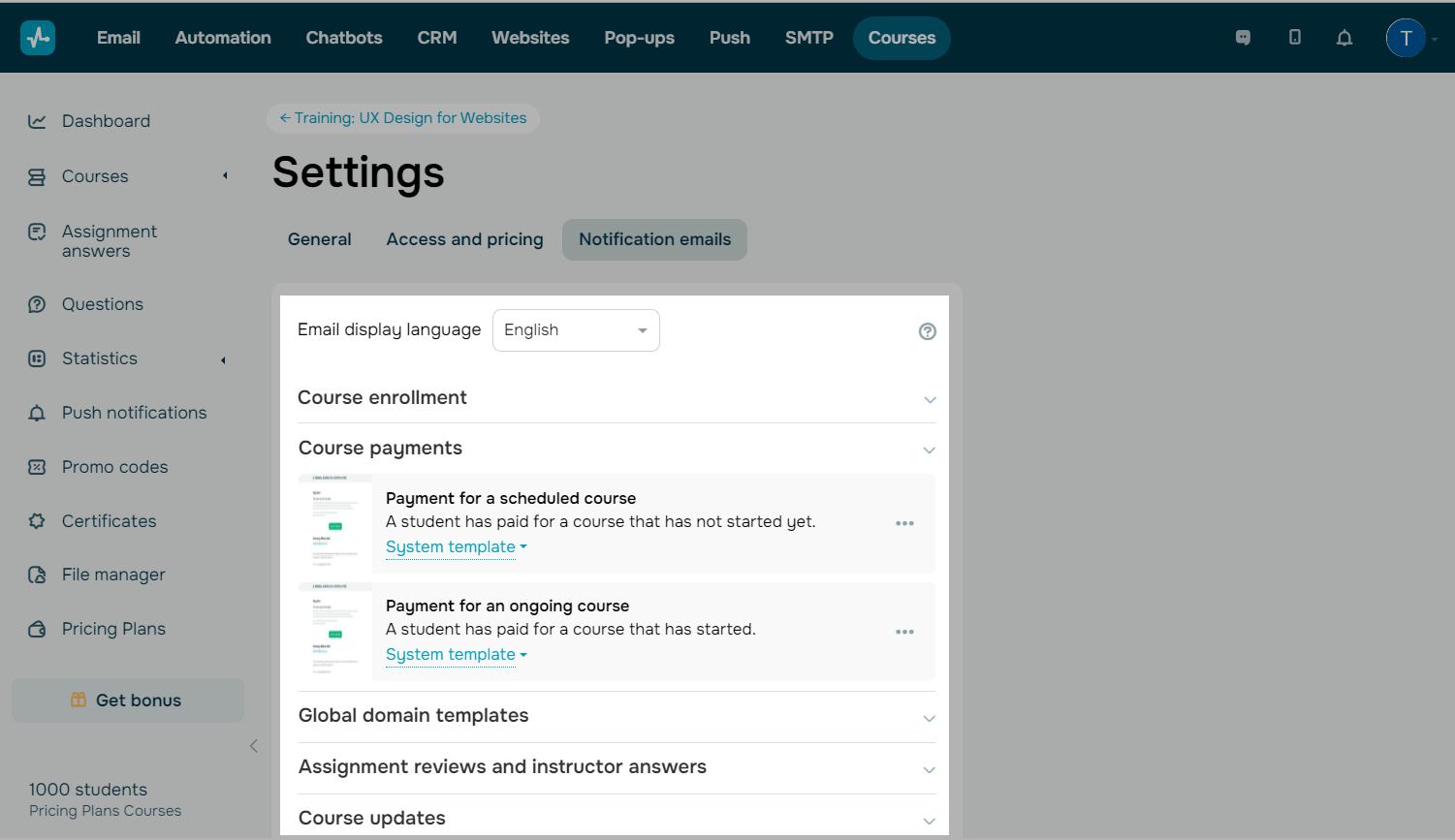Open options for ongoing course payment email

pos(904,632)
